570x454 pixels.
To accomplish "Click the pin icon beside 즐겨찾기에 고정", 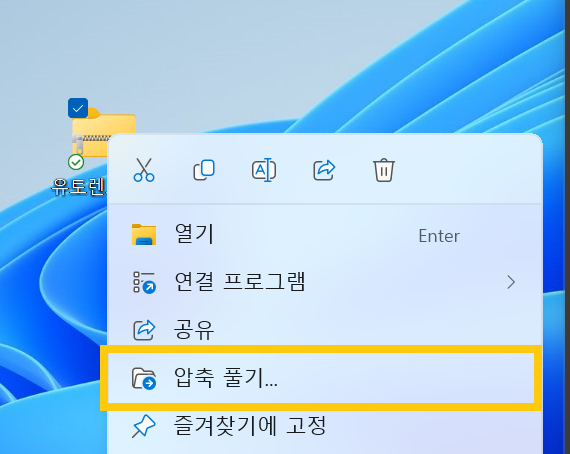I will [x=144, y=426].
